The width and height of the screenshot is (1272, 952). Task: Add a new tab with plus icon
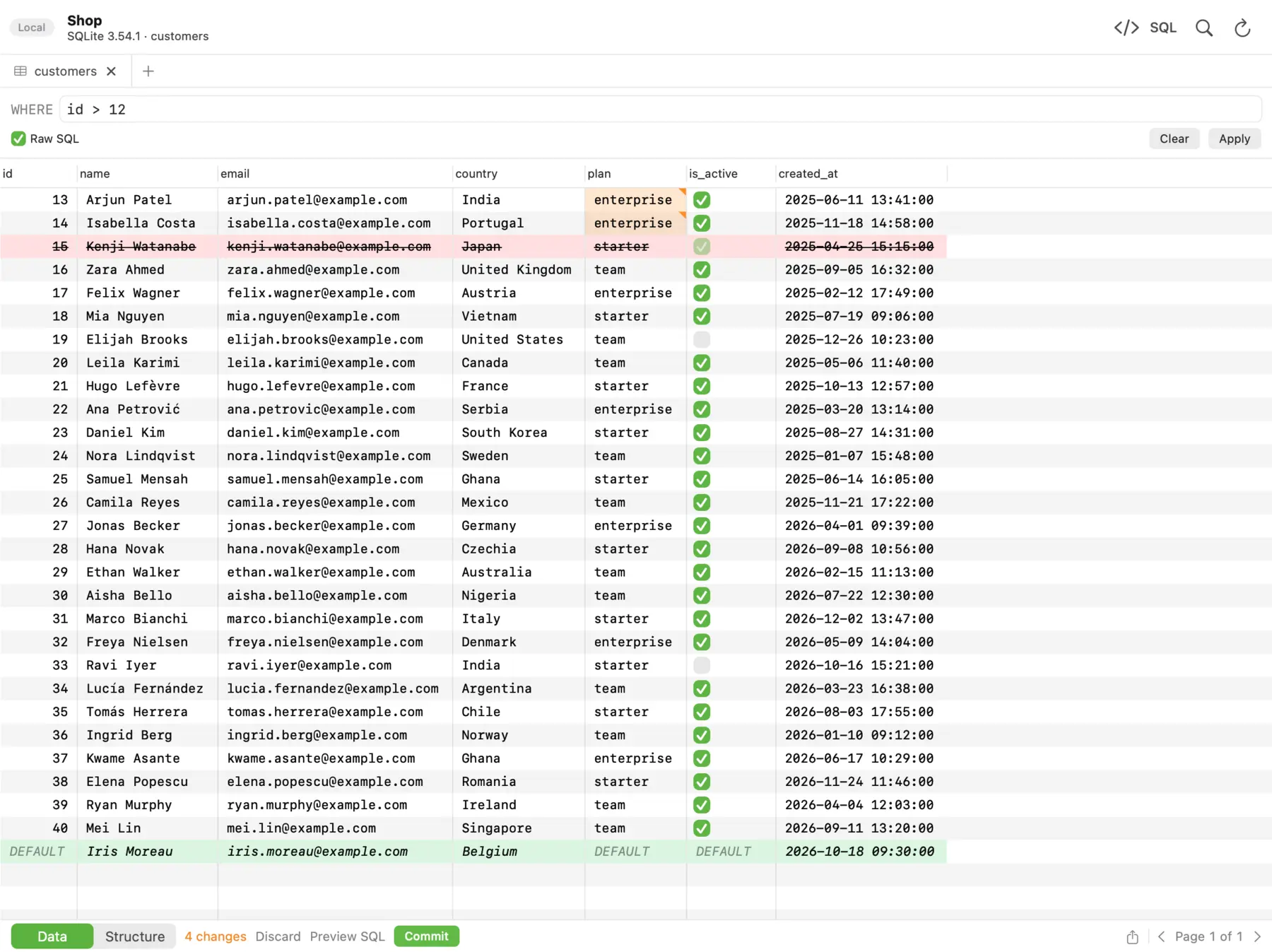tap(148, 71)
